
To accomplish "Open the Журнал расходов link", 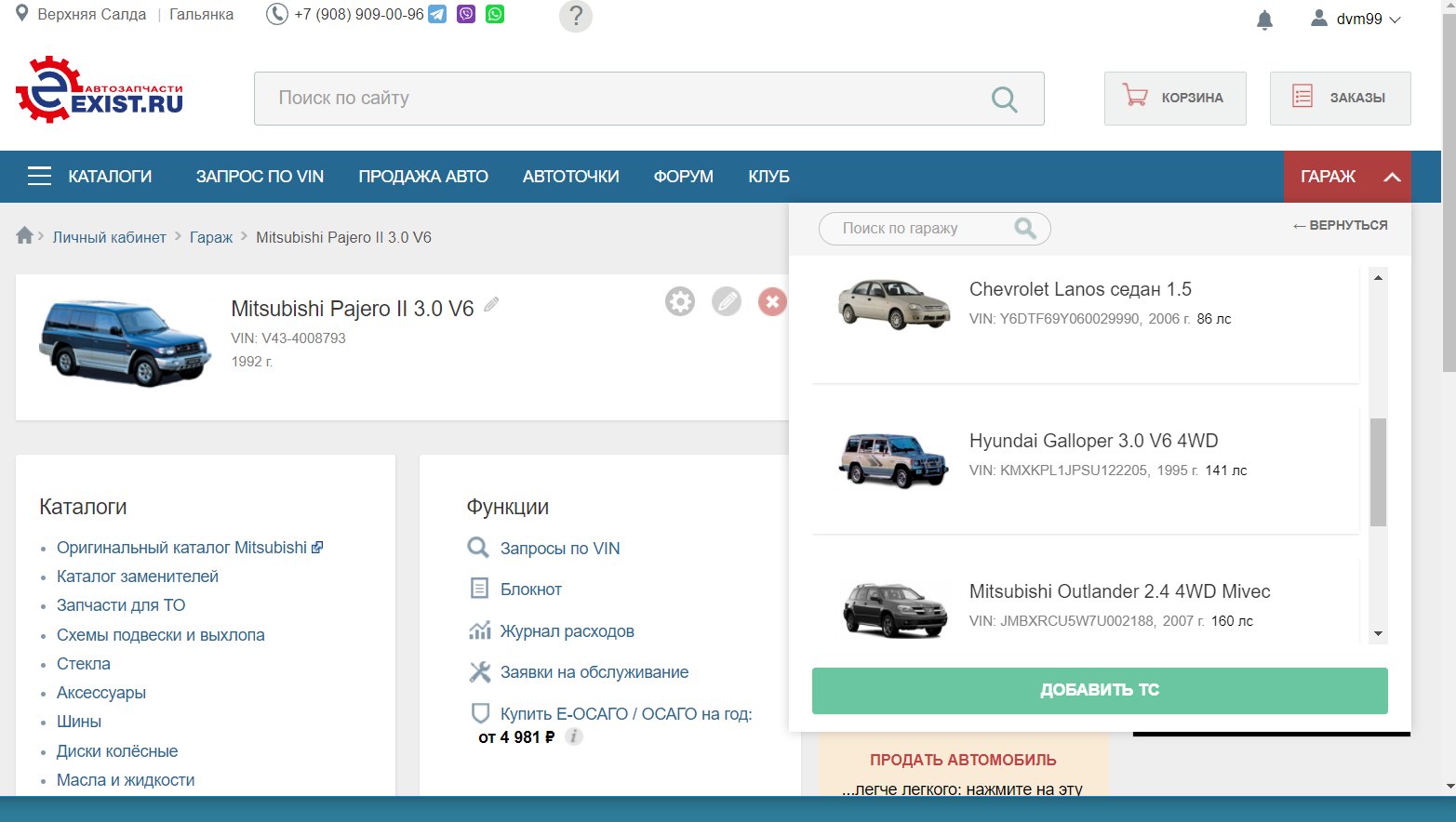I will 567,631.
